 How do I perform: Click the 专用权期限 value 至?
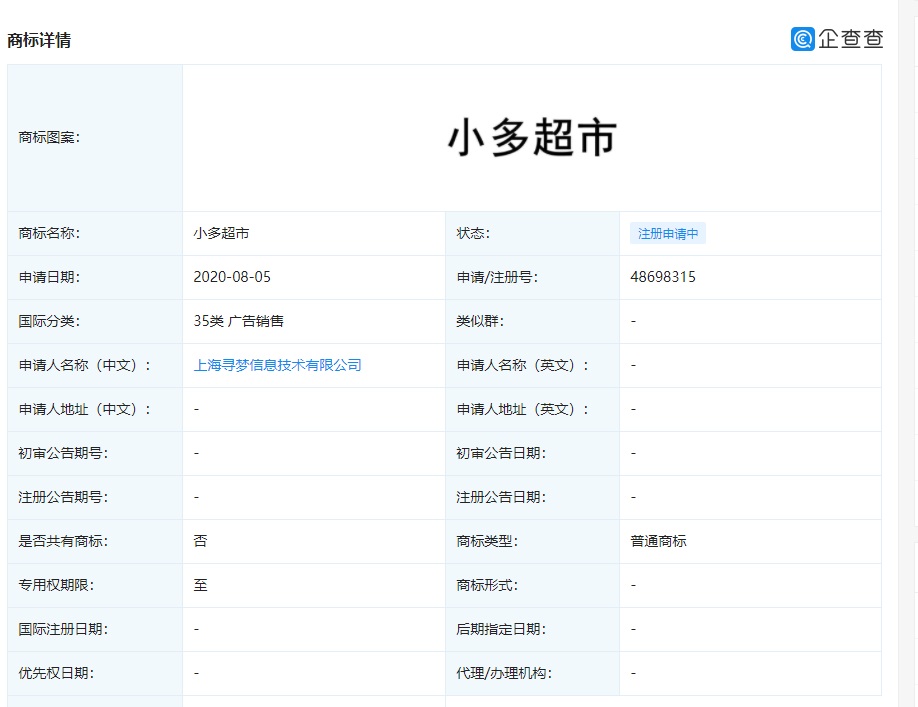pos(200,585)
